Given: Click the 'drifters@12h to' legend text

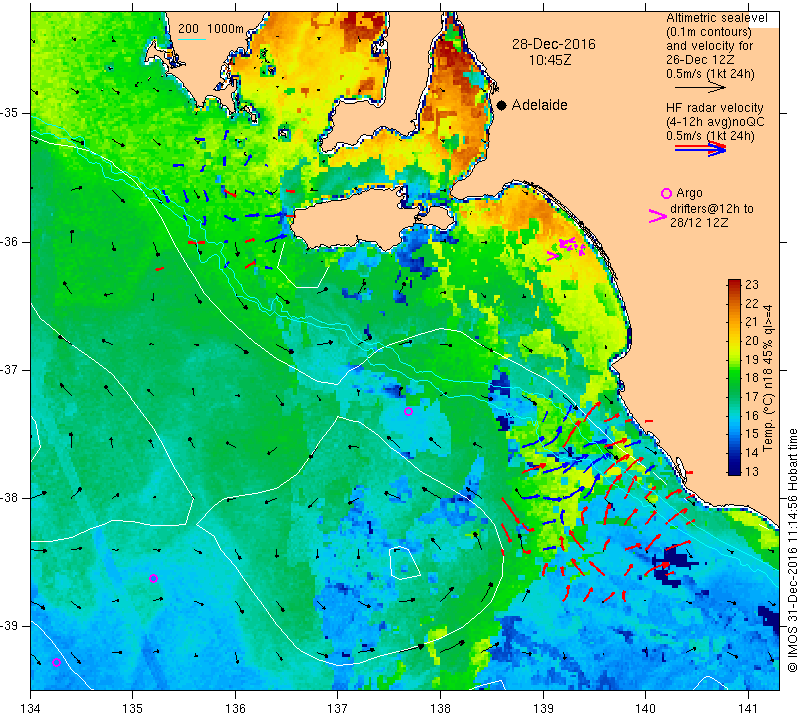Looking at the screenshot, I should pos(711,209).
